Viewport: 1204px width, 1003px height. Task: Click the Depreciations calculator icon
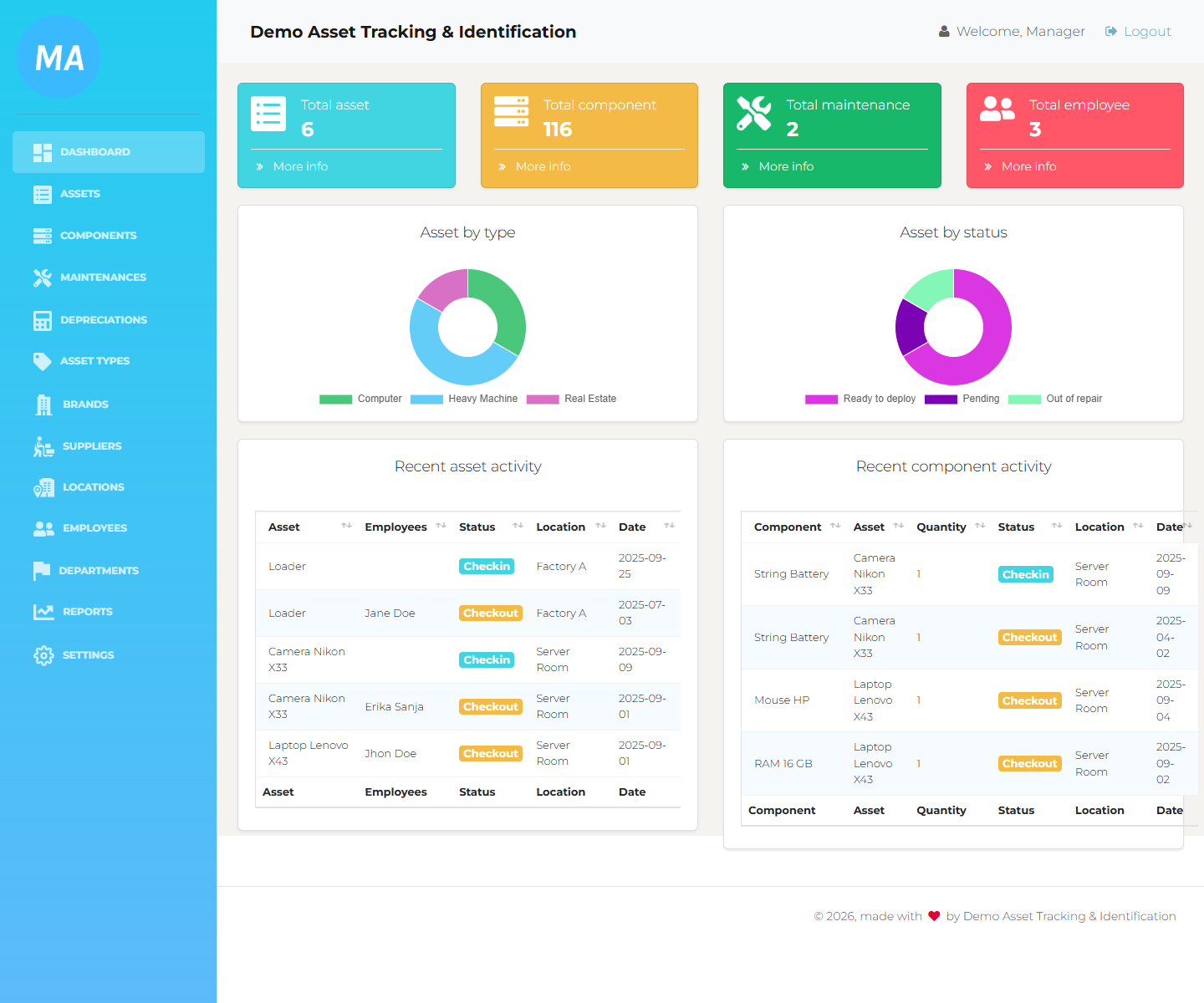(43, 320)
